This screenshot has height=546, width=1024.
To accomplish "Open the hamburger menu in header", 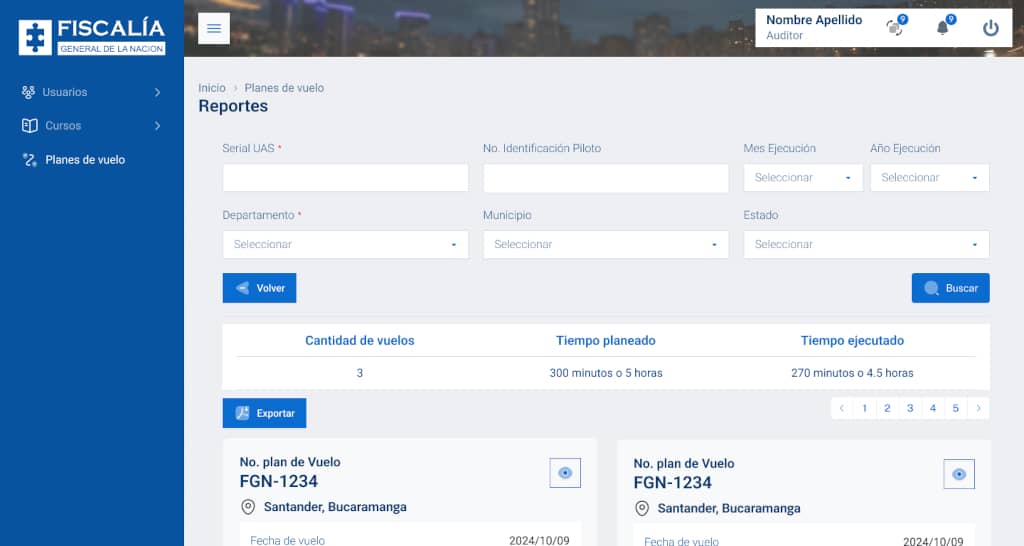I will tap(214, 28).
